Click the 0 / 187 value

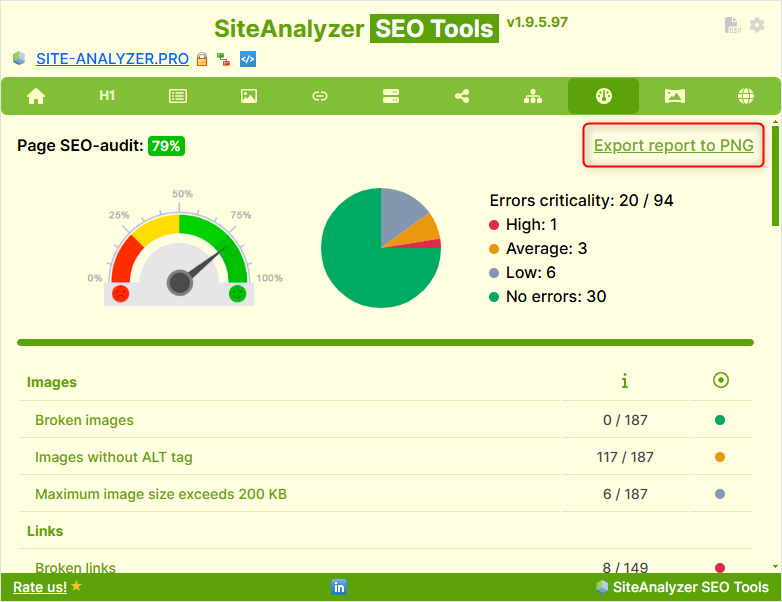point(625,420)
